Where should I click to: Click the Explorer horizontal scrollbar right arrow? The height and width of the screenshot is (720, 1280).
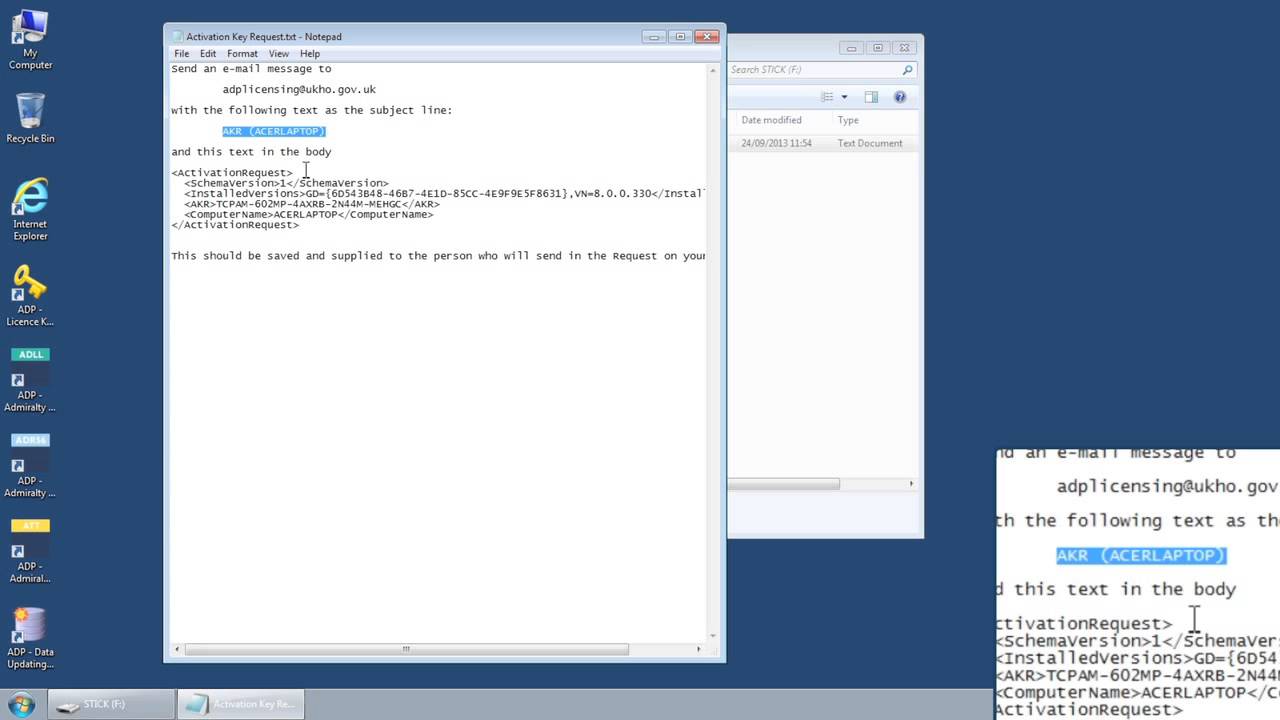coord(911,484)
